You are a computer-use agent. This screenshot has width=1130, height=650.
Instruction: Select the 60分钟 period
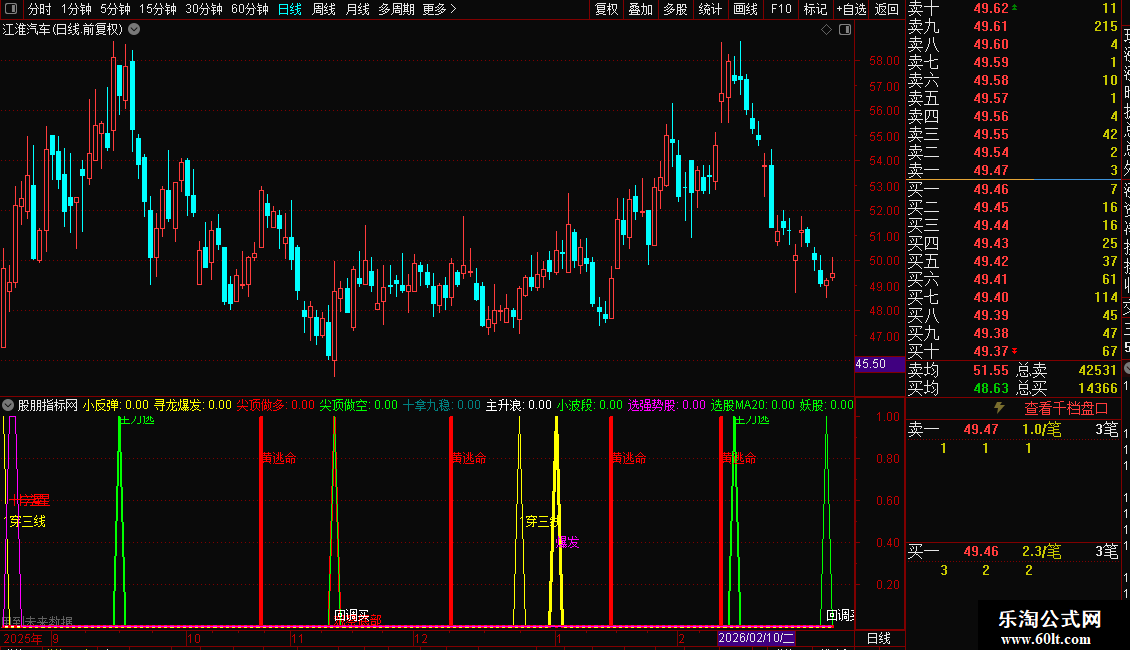tap(249, 9)
